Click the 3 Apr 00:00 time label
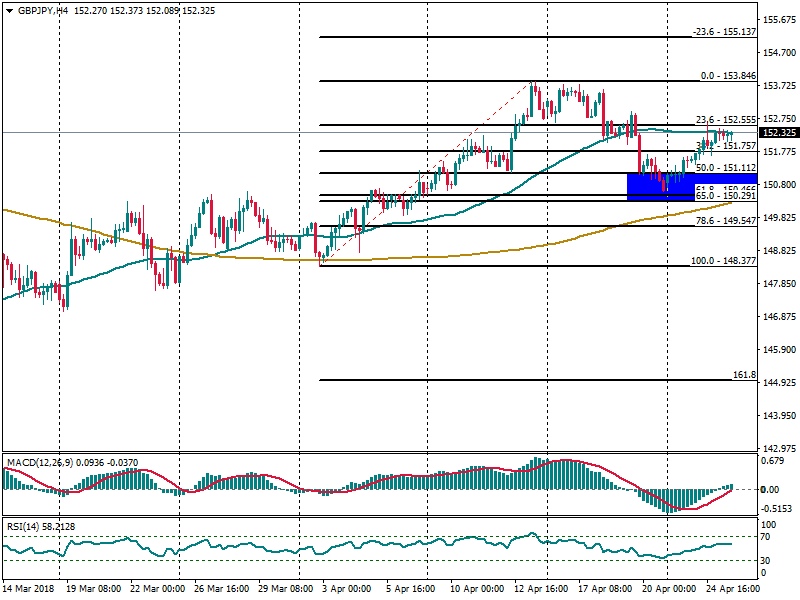This screenshot has width=800, height=600. click(x=348, y=590)
